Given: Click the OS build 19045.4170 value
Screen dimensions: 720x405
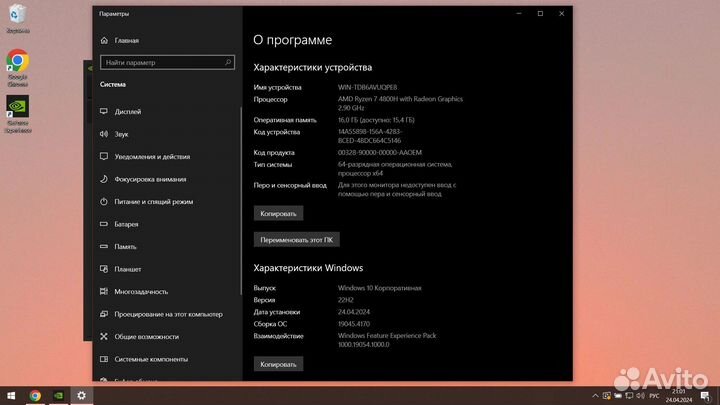Looking at the screenshot, I should pyautogui.click(x=354, y=324).
